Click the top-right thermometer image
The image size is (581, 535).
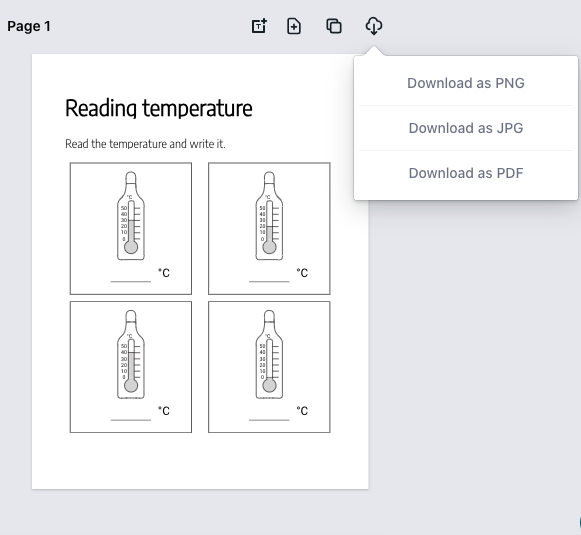tap(269, 216)
